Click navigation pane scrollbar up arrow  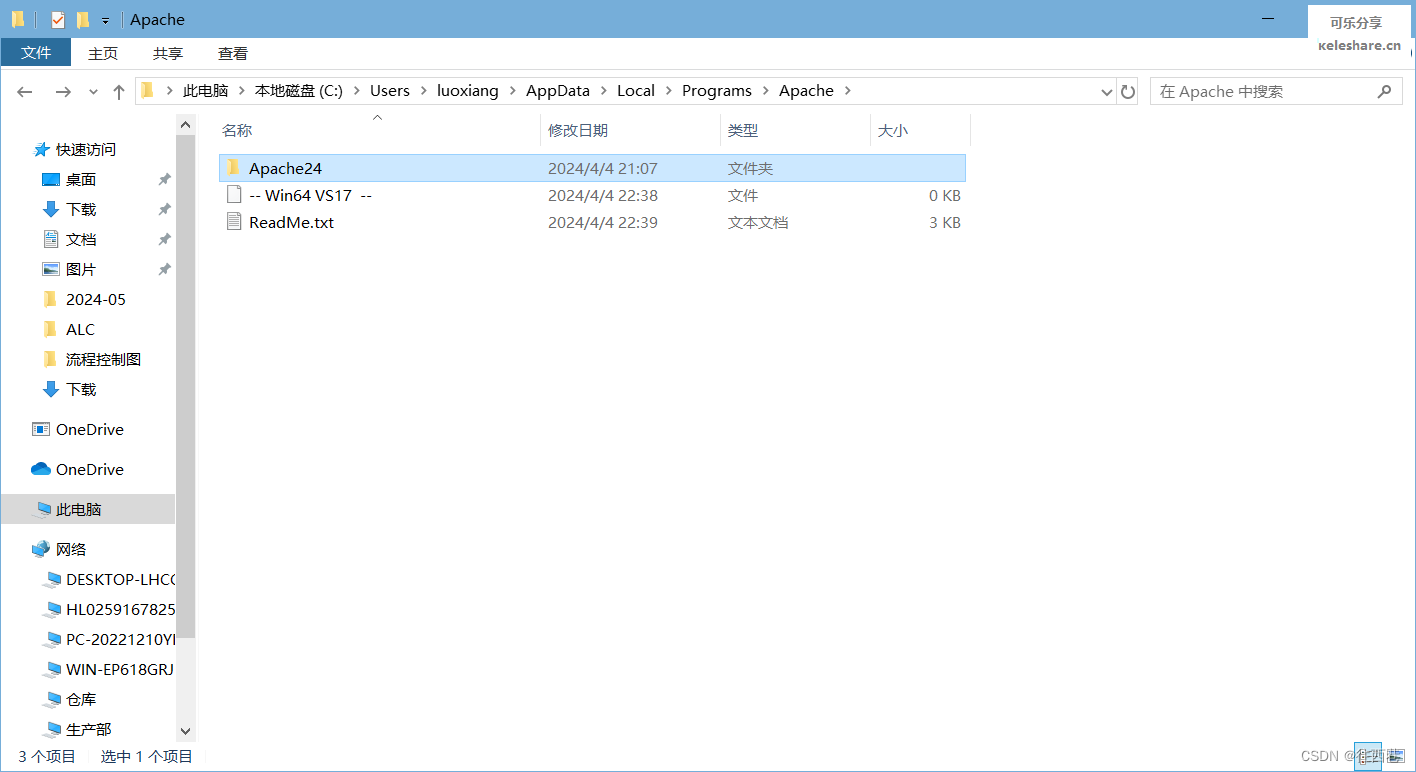pos(185,123)
